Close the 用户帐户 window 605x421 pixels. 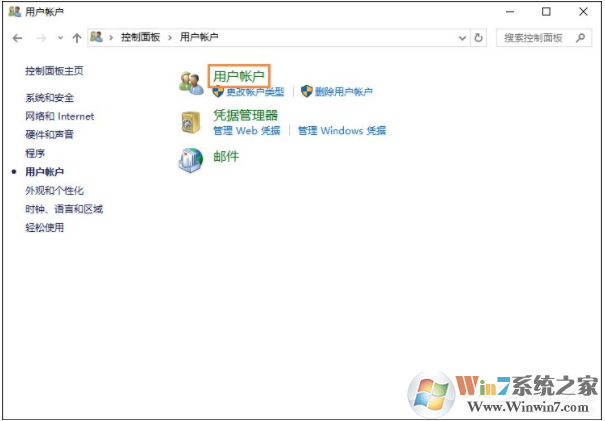click(583, 12)
